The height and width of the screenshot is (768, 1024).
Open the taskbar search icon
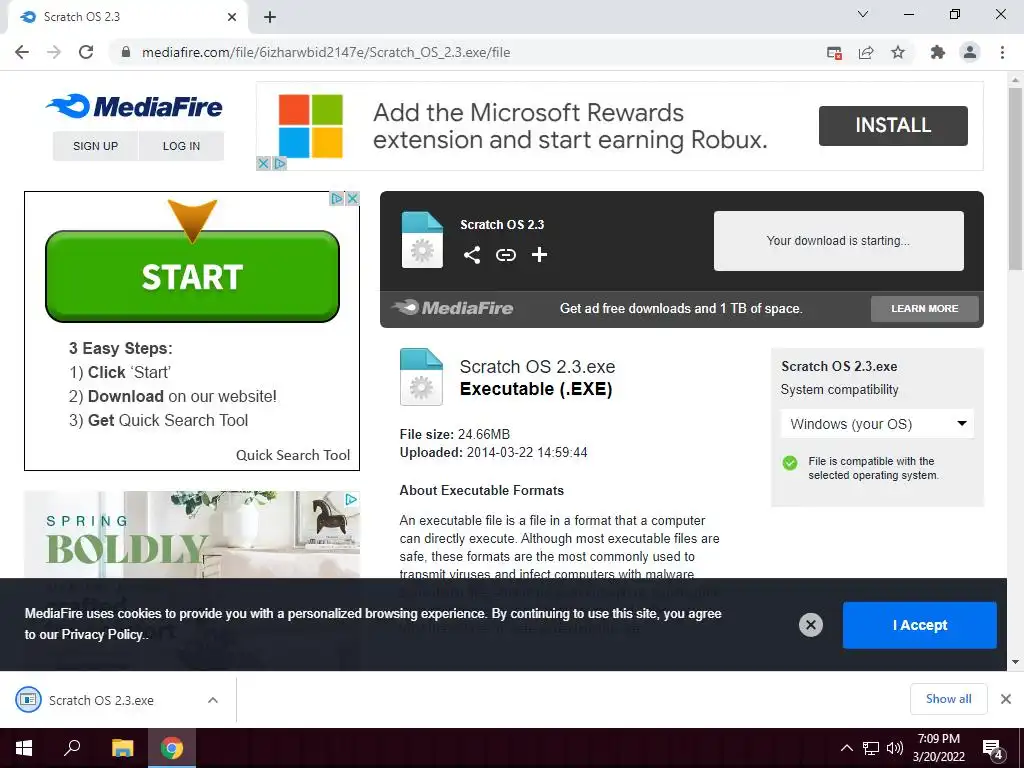point(72,748)
